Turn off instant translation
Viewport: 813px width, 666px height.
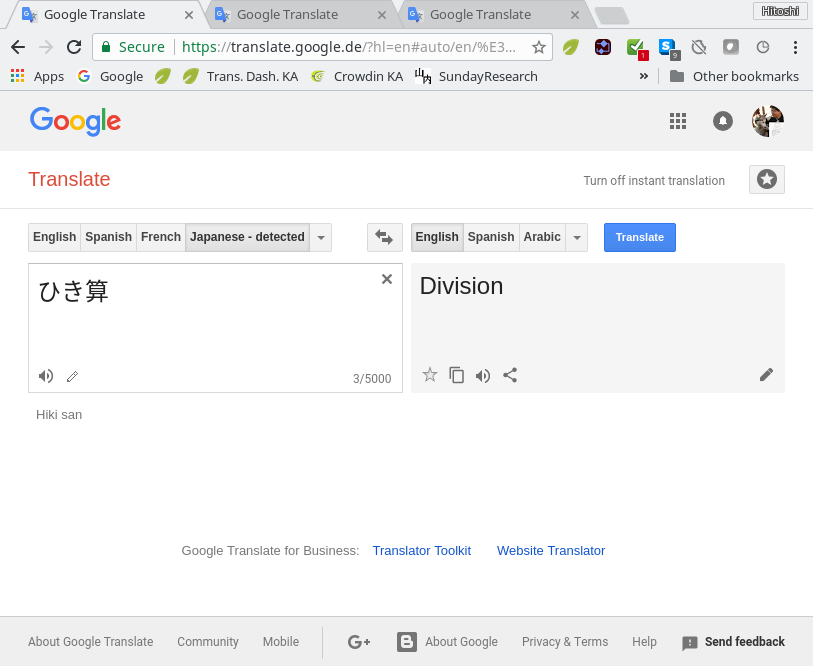(x=654, y=181)
